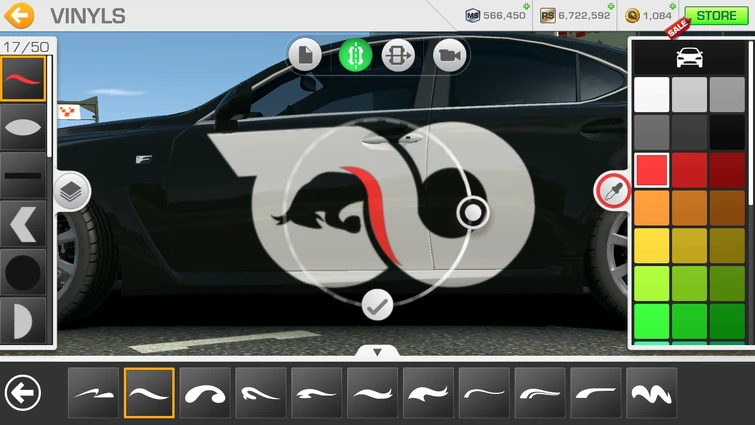
Task: Grab the rotate/scale handle on circle
Action: pyautogui.click(x=473, y=212)
